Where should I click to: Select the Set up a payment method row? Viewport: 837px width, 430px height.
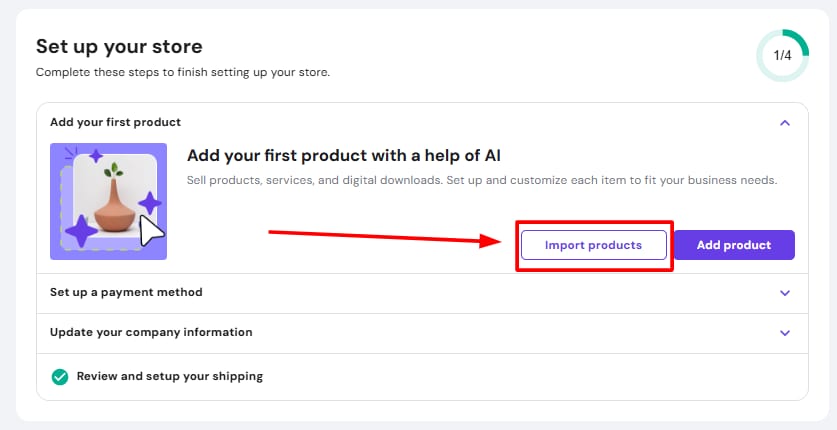(x=126, y=292)
